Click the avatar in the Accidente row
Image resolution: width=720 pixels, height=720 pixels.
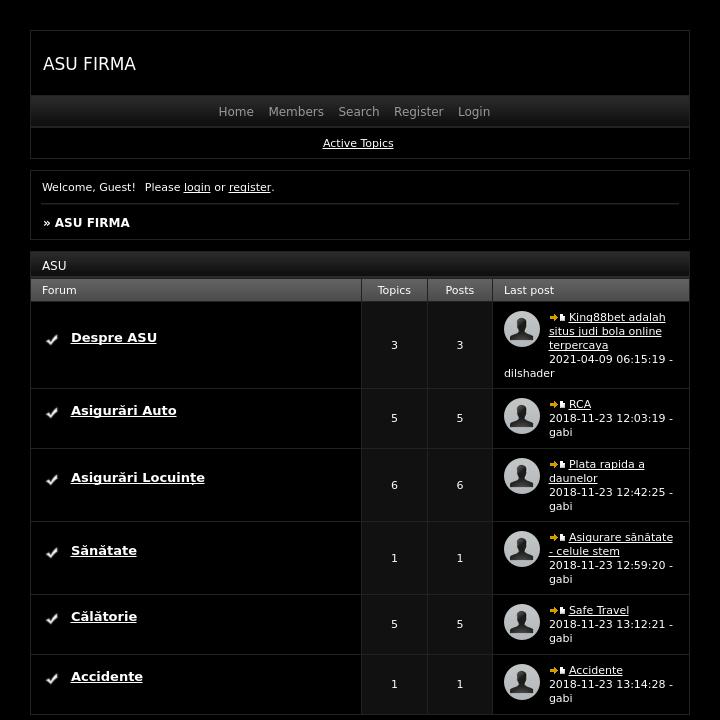click(x=522, y=682)
